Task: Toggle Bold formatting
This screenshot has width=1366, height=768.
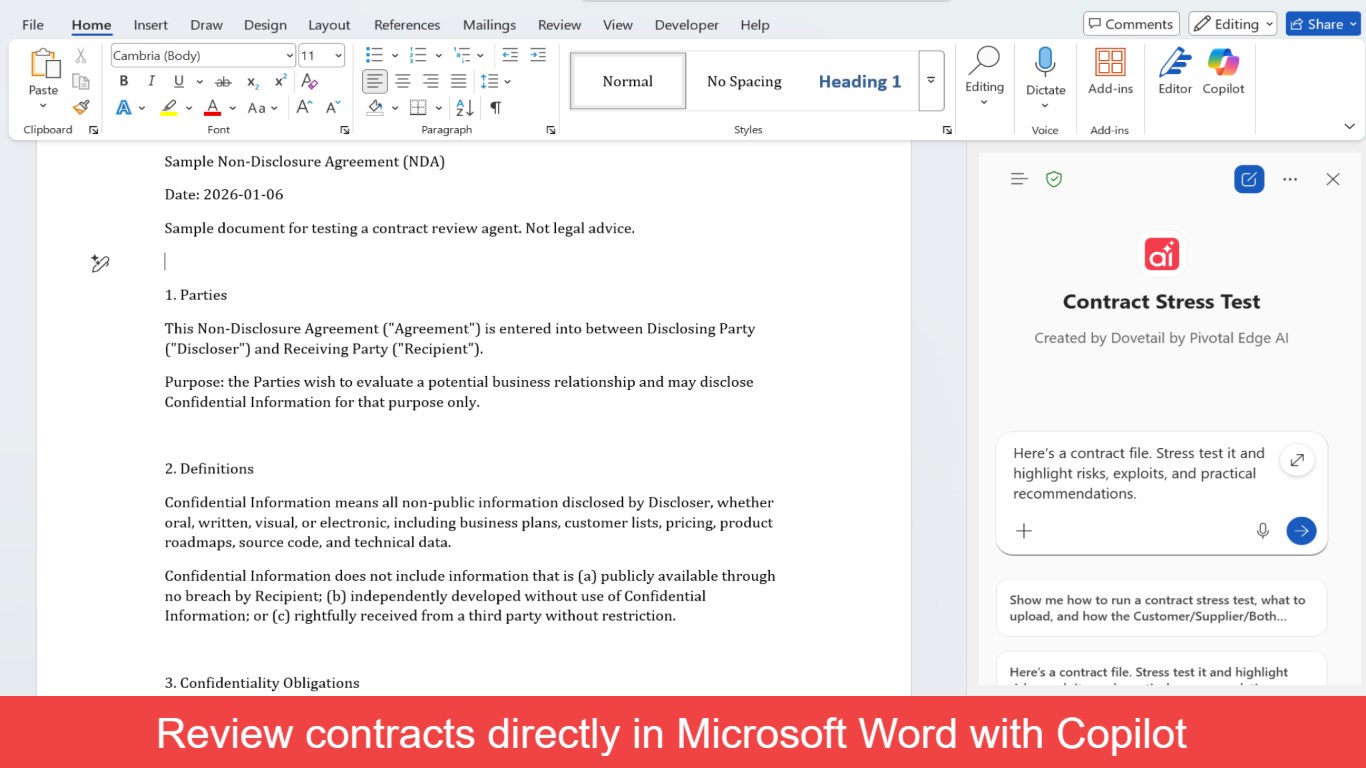Action: click(x=124, y=81)
